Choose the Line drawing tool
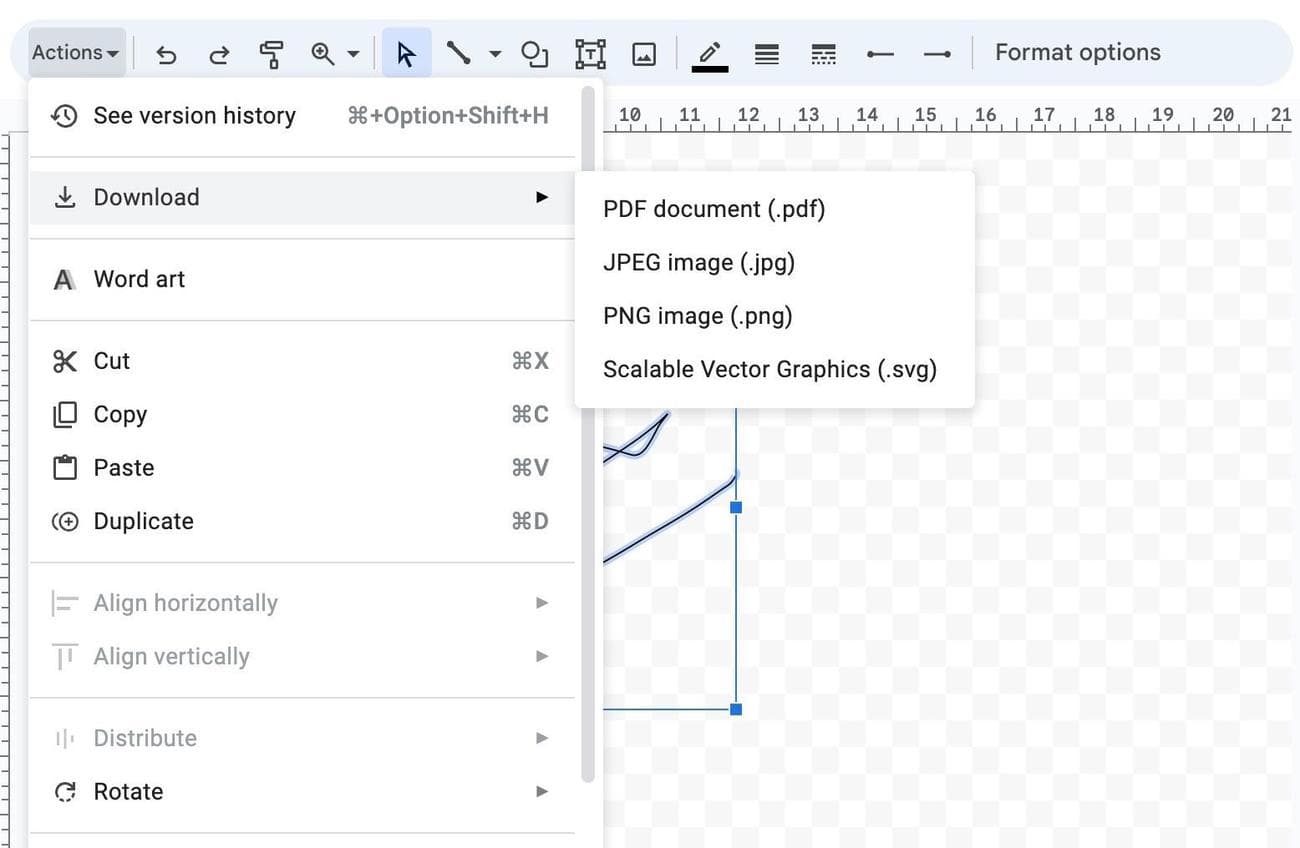Image resolution: width=1300 pixels, height=848 pixels. pyautogui.click(x=459, y=54)
